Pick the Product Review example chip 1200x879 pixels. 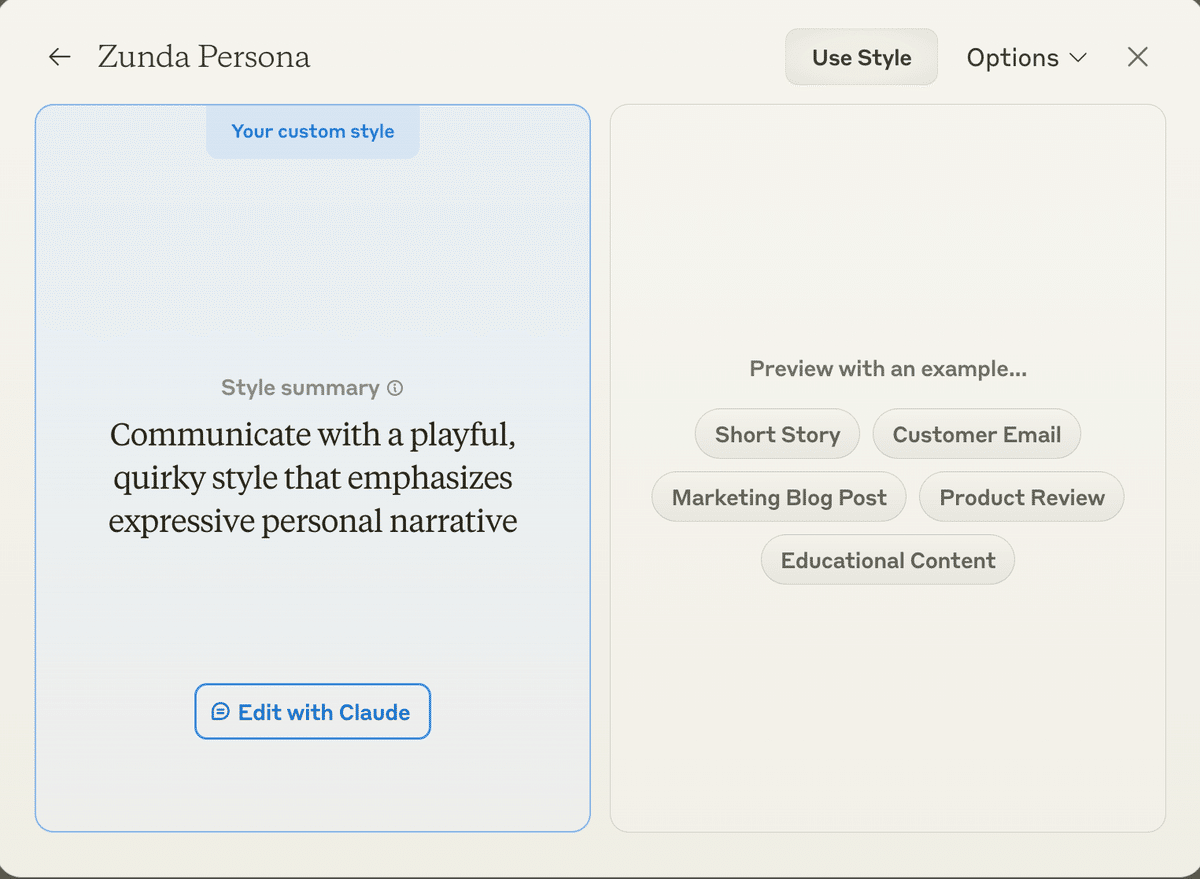1021,497
